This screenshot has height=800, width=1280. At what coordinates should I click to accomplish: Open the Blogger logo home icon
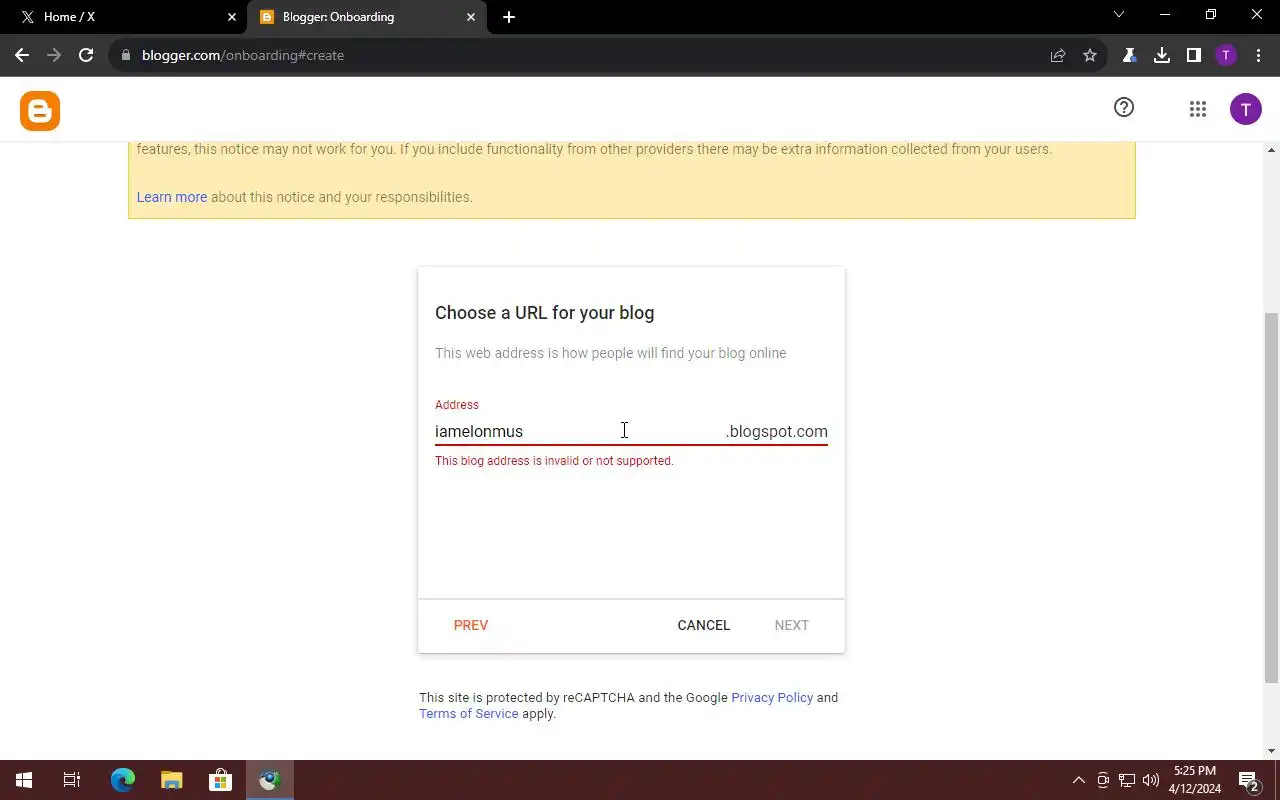click(40, 111)
